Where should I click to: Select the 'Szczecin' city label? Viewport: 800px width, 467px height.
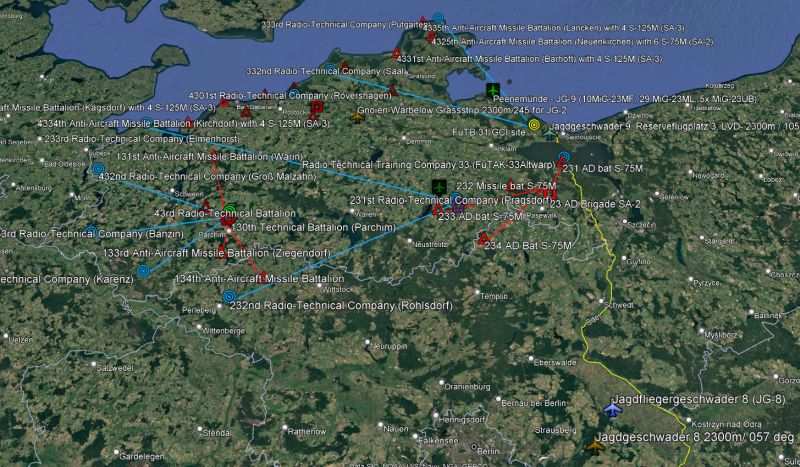click(x=640, y=225)
